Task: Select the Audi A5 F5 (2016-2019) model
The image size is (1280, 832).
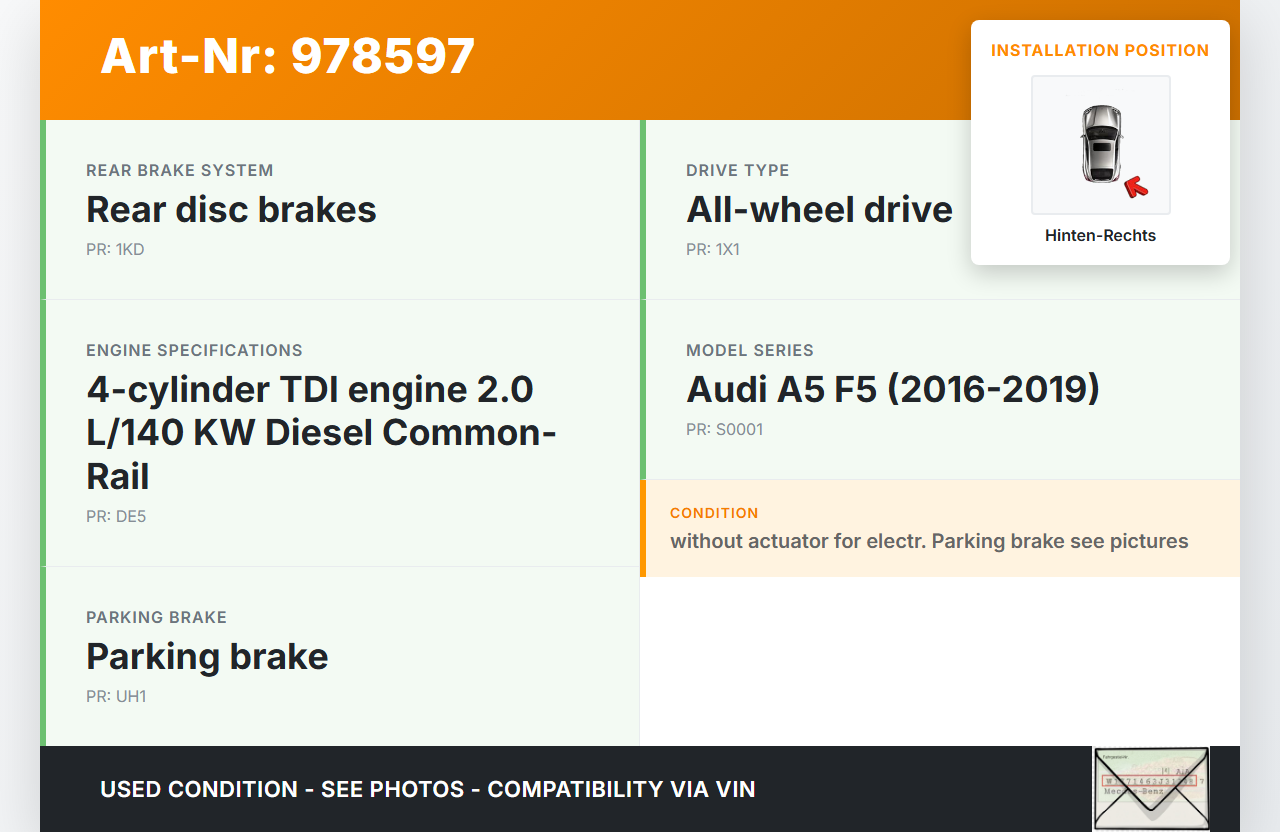Action: coord(892,389)
